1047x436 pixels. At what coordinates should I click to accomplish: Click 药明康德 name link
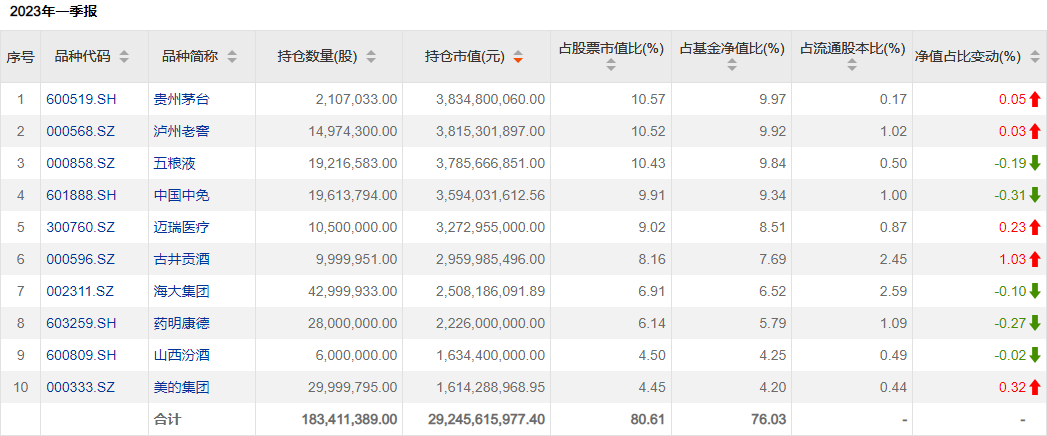(182, 324)
